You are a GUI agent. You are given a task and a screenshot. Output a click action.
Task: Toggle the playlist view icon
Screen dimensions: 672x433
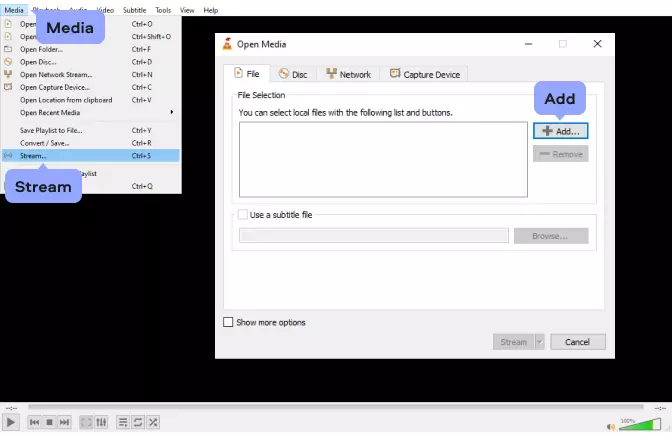pos(123,422)
